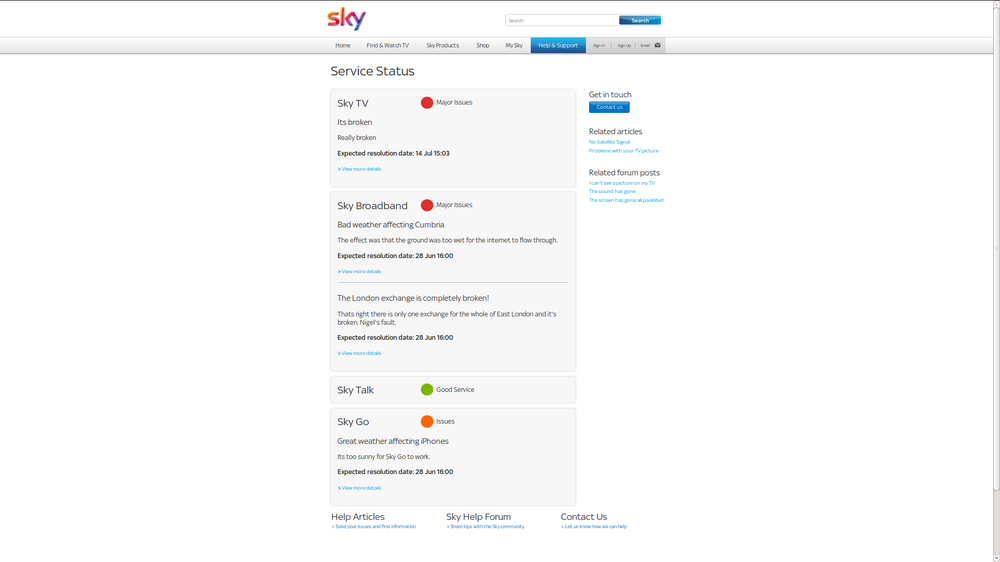The height and width of the screenshot is (562, 1000).
Task: Click the green status circle for Sky Talk
Action: tap(427, 390)
